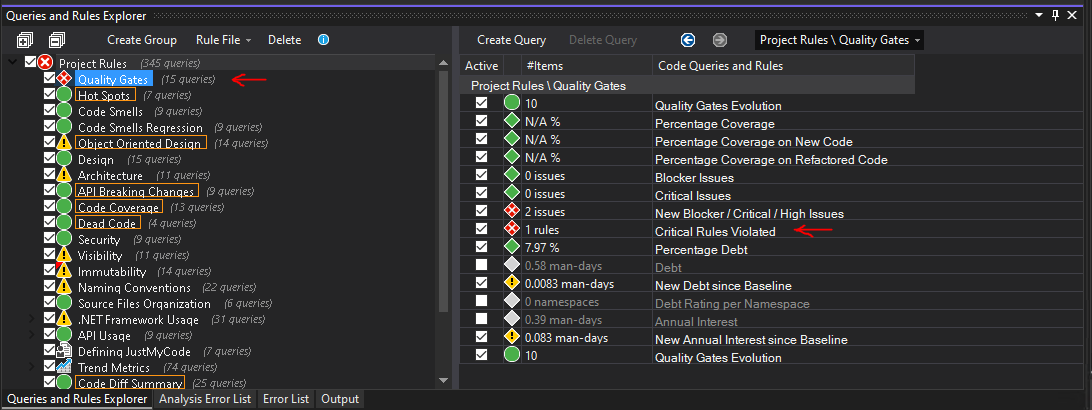This screenshot has height=410, width=1092.
Task: Expand the API Usage tree node
Action: [x=31, y=335]
